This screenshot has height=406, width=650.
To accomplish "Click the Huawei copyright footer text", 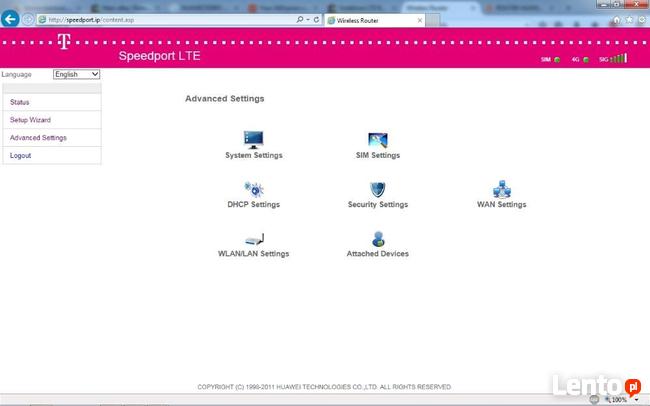I will pyautogui.click(x=324, y=387).
